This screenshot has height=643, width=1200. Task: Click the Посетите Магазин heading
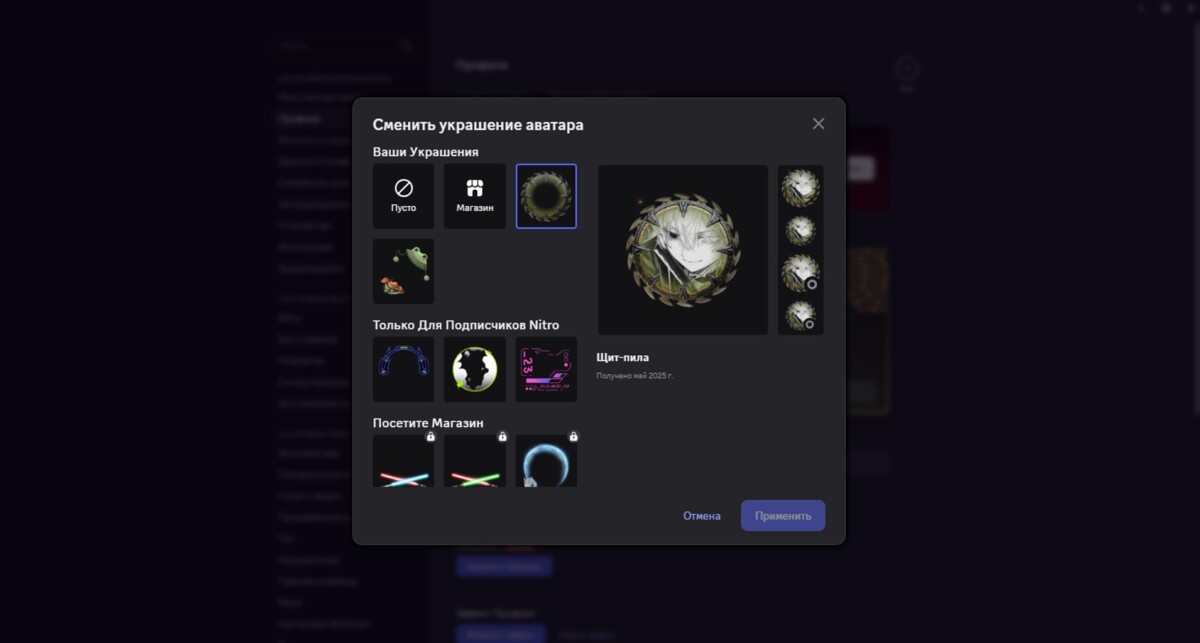tap(428, 423)
